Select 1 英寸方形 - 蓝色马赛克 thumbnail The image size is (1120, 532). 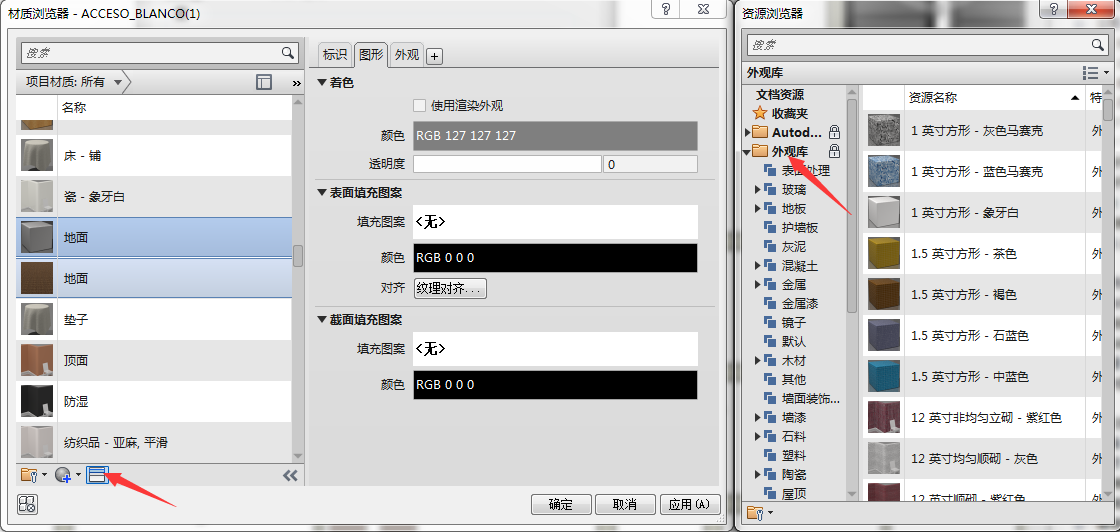click(x=883, y=171)
